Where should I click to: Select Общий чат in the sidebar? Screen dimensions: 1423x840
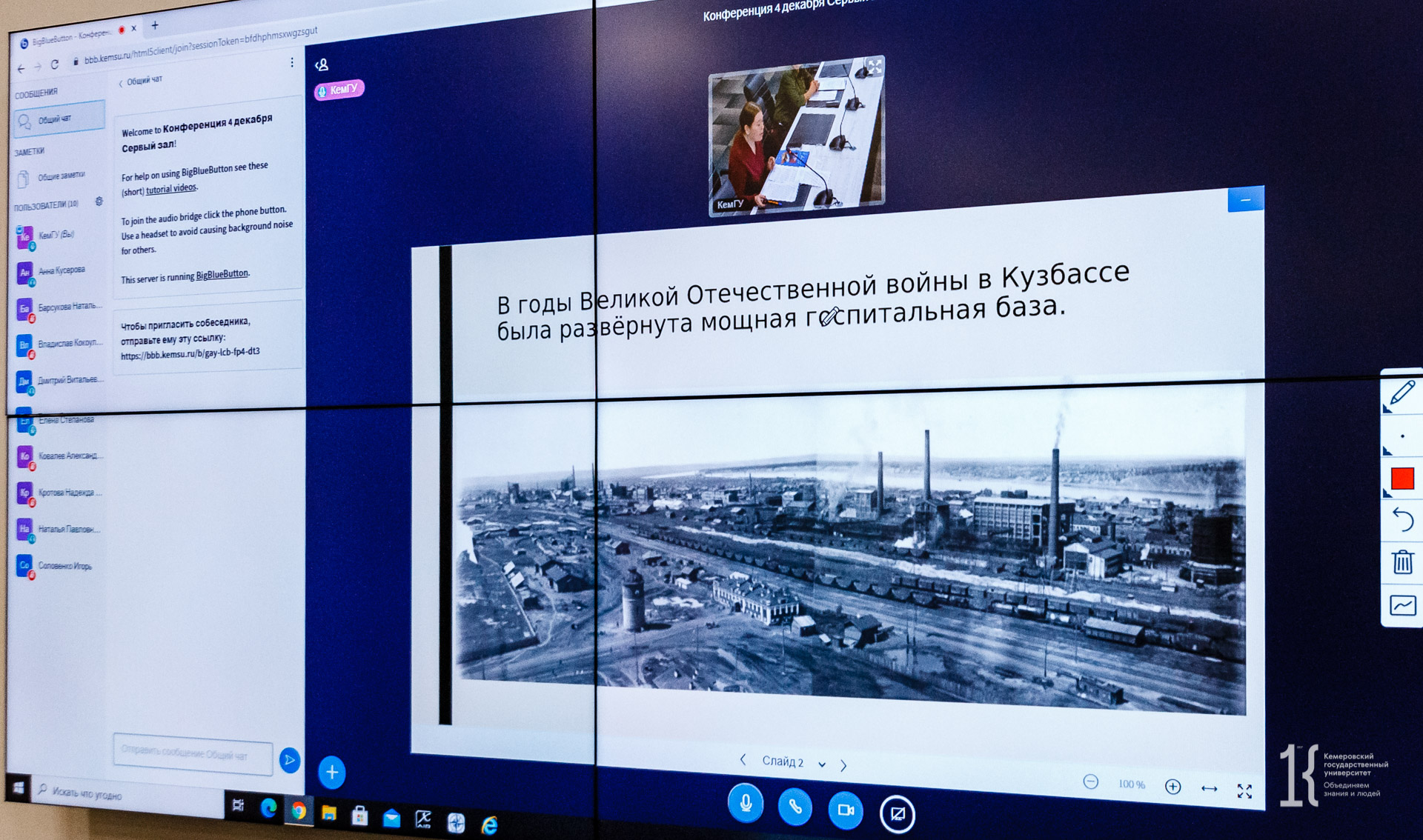pos(59,119)
